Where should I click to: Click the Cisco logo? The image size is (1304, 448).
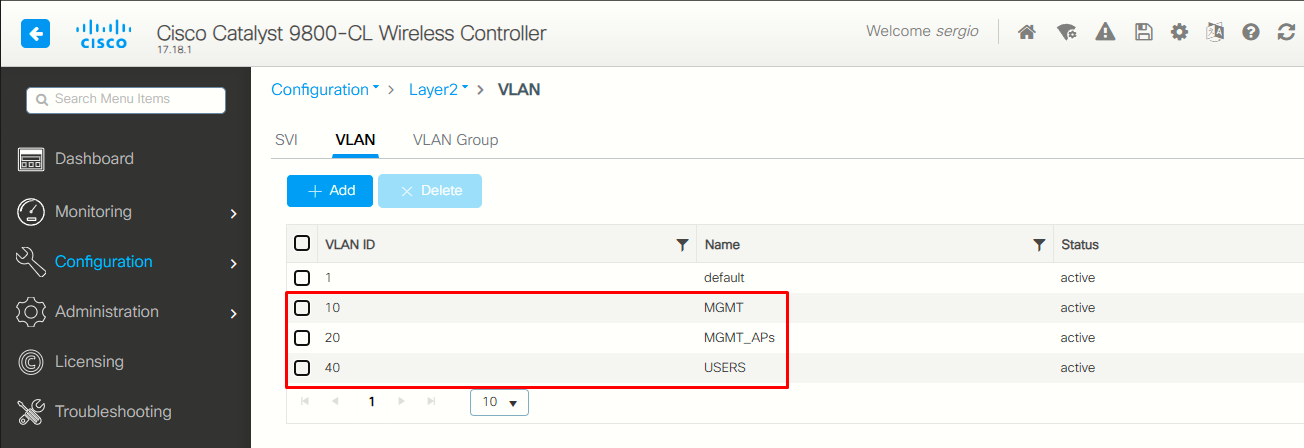102,34
